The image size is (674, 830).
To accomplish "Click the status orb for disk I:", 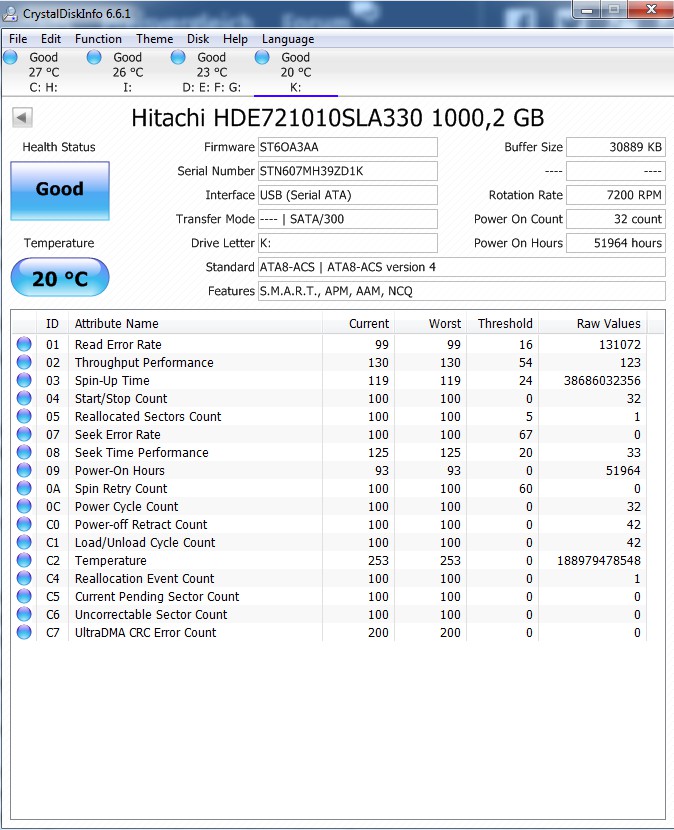I will point(94,57).
